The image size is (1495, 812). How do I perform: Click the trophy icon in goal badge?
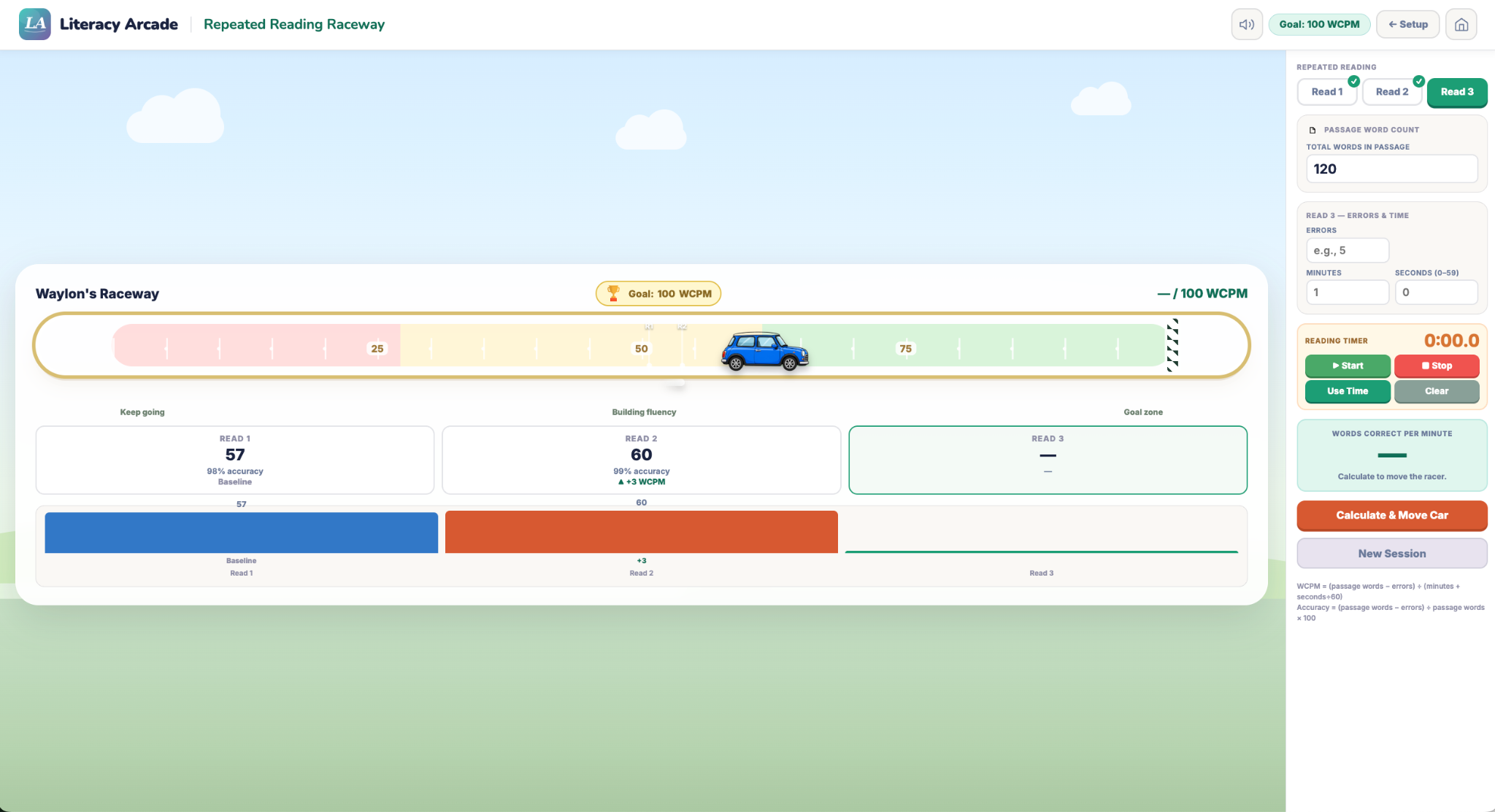(613, 293)
